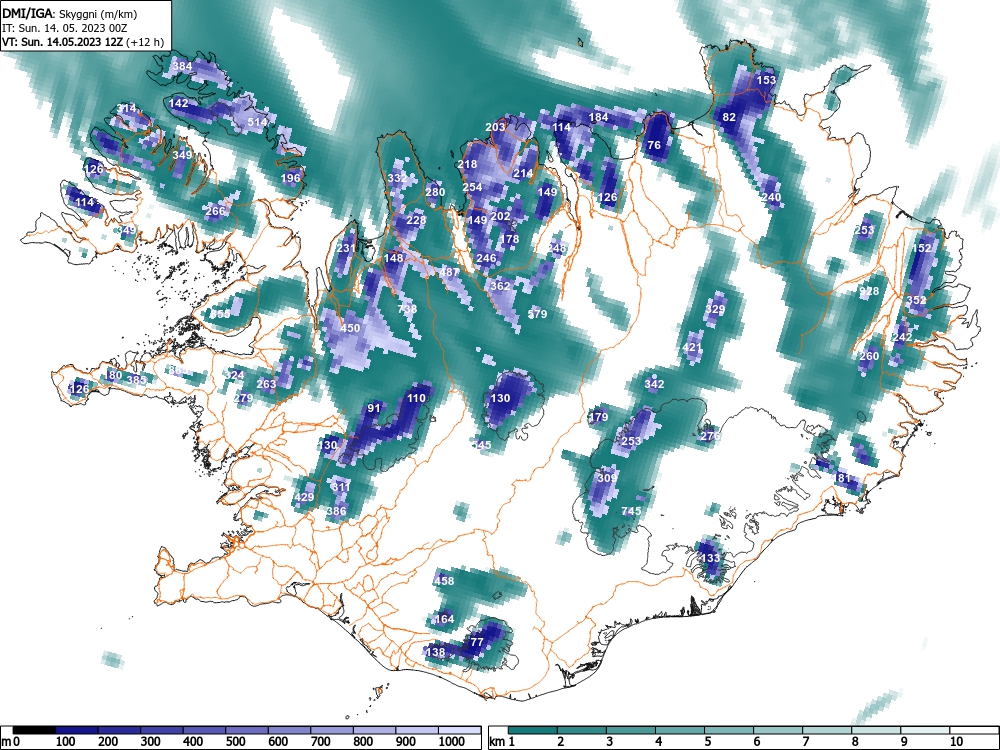Click the 'VT: Sun. 14.05.2023 12Z (+12 h)' line

[83, 43]
